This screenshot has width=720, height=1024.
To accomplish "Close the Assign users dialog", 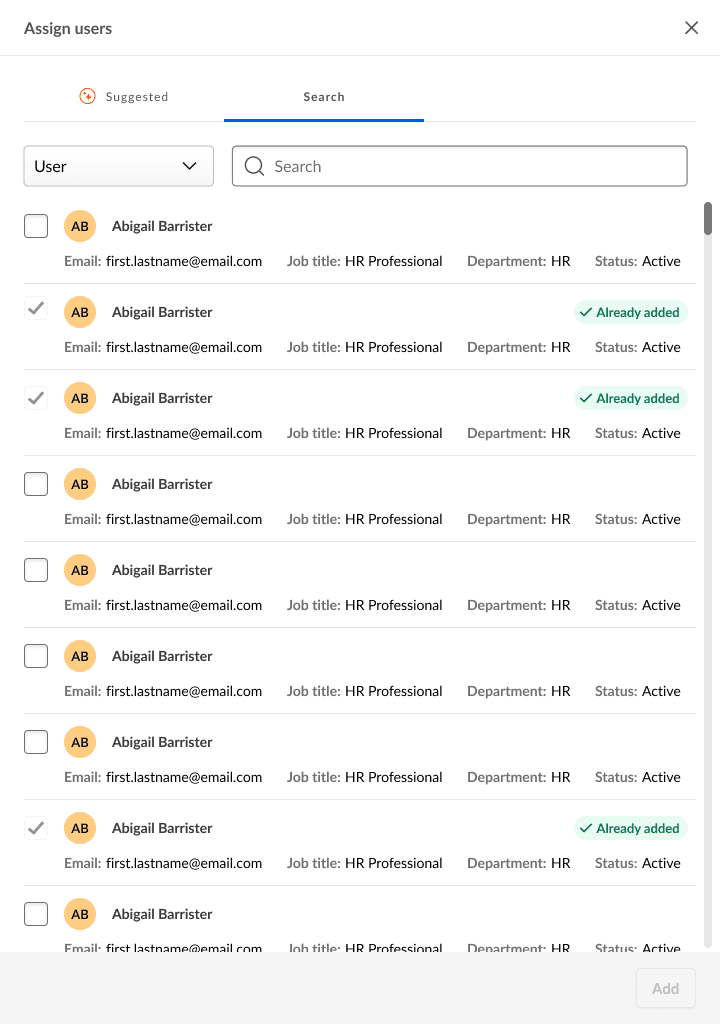I will (691, 27).
